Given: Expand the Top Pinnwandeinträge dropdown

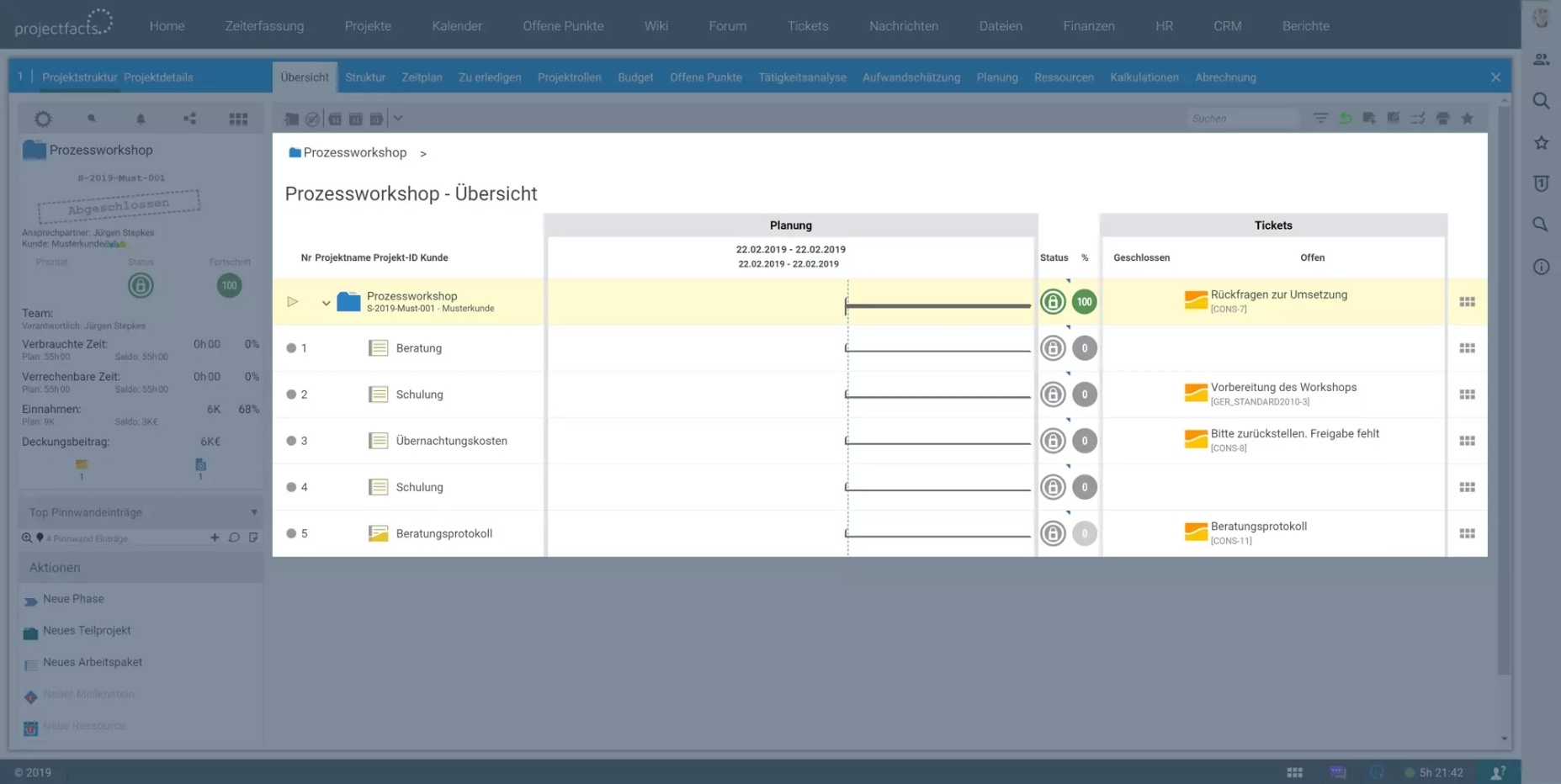Looking at the screenshot, I should (x=253, y=512).
